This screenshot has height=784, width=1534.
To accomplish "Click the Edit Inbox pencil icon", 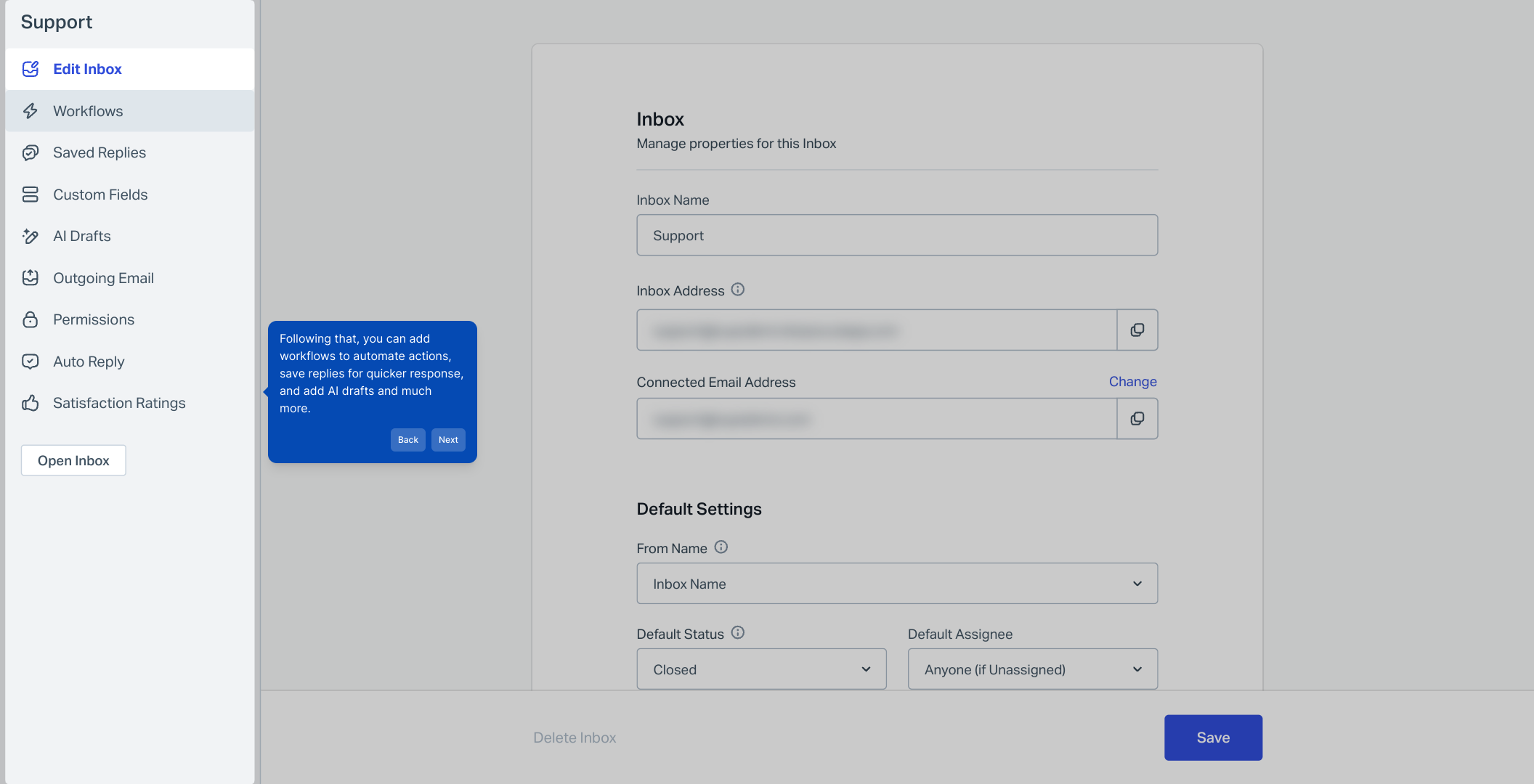I will pos(31,69).
